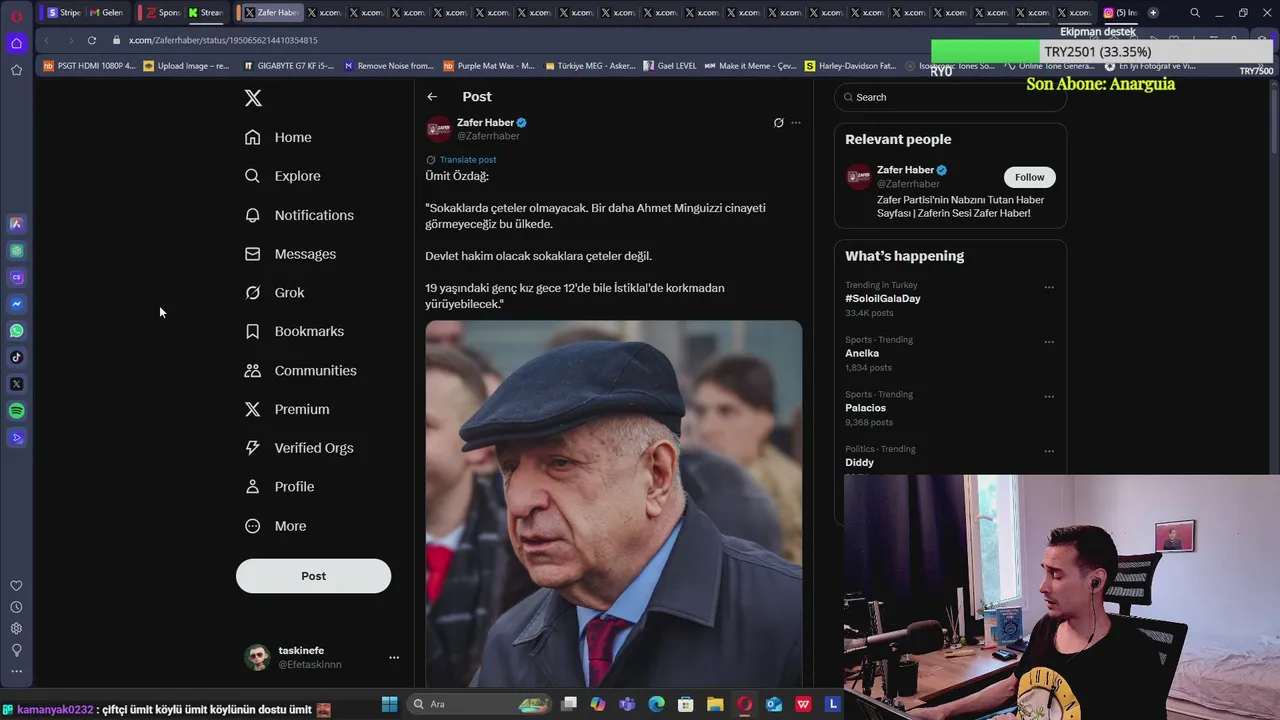Open X/Twitter in Opera sidebar

click(x=16, y=384)
